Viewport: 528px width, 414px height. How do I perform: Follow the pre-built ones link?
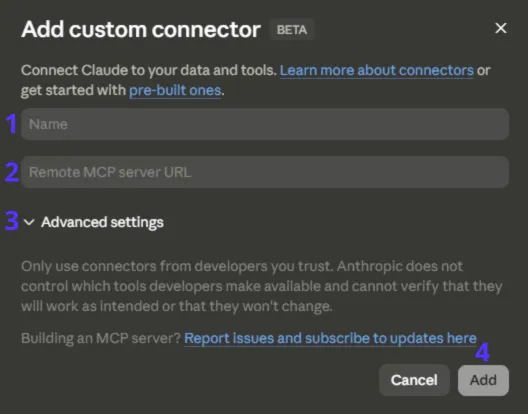click(x=175, y=90)
